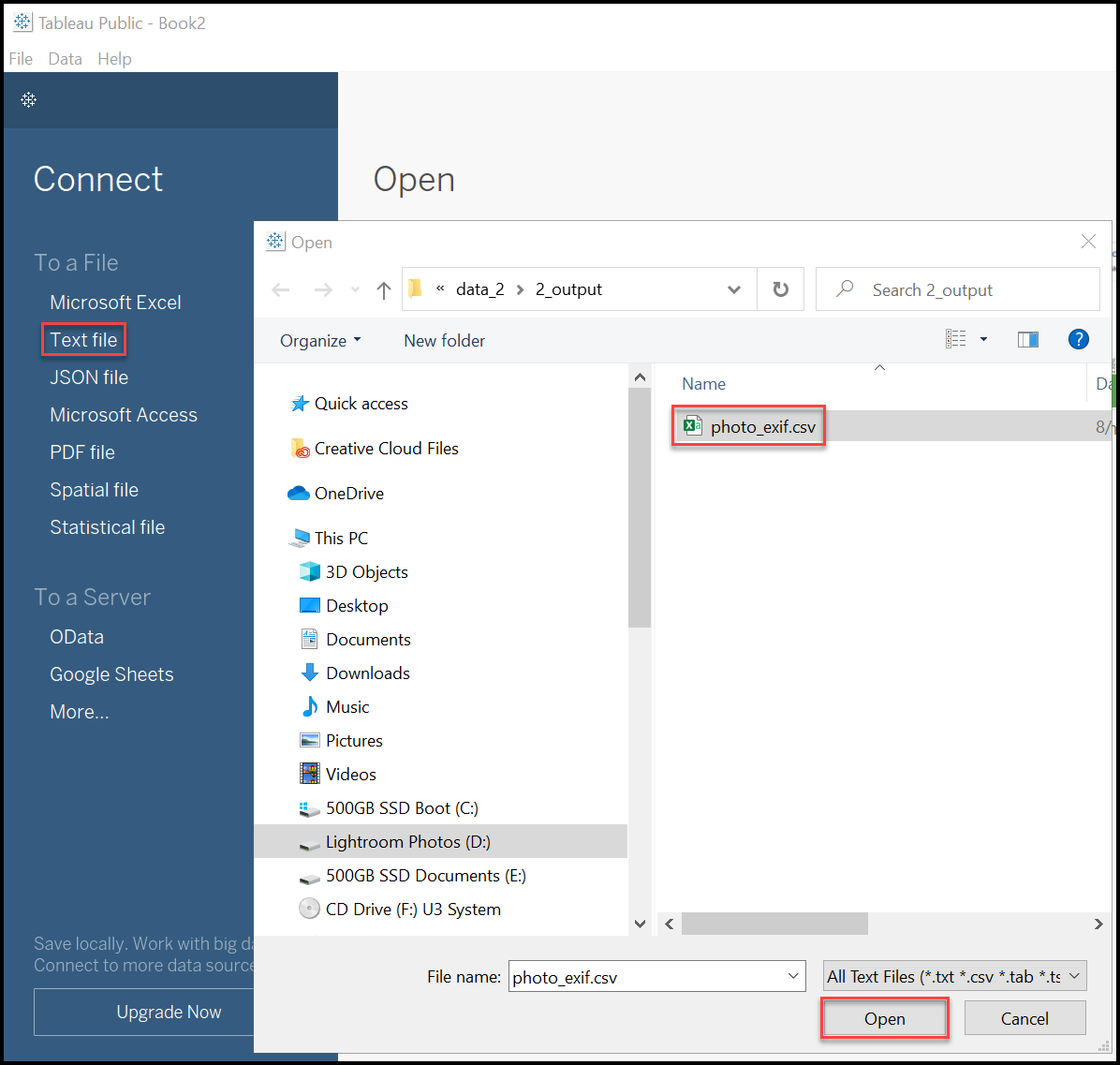Click the Documents page icon
The width and height of the screenshot is (1120, 1065).
(309, 639)
